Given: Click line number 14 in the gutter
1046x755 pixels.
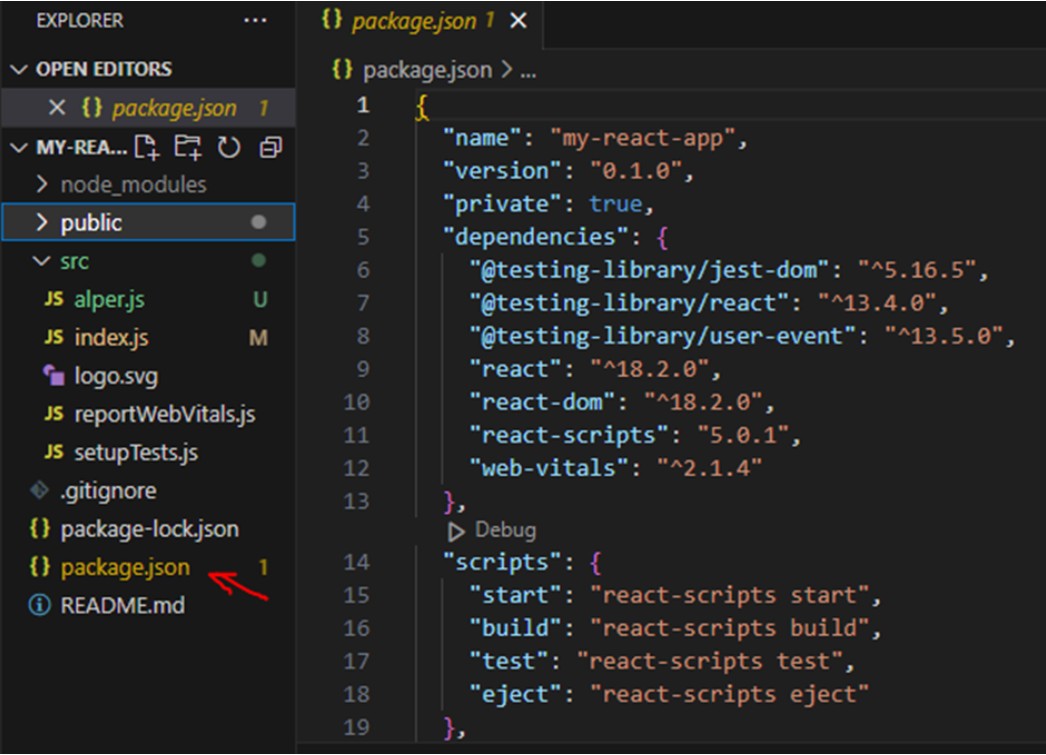Looking at the screenshot, I should click(357, 562).
